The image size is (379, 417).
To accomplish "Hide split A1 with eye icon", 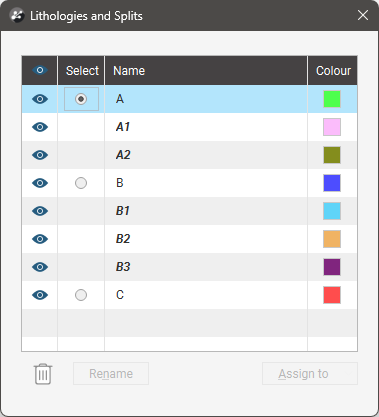I will pos(40,127).
